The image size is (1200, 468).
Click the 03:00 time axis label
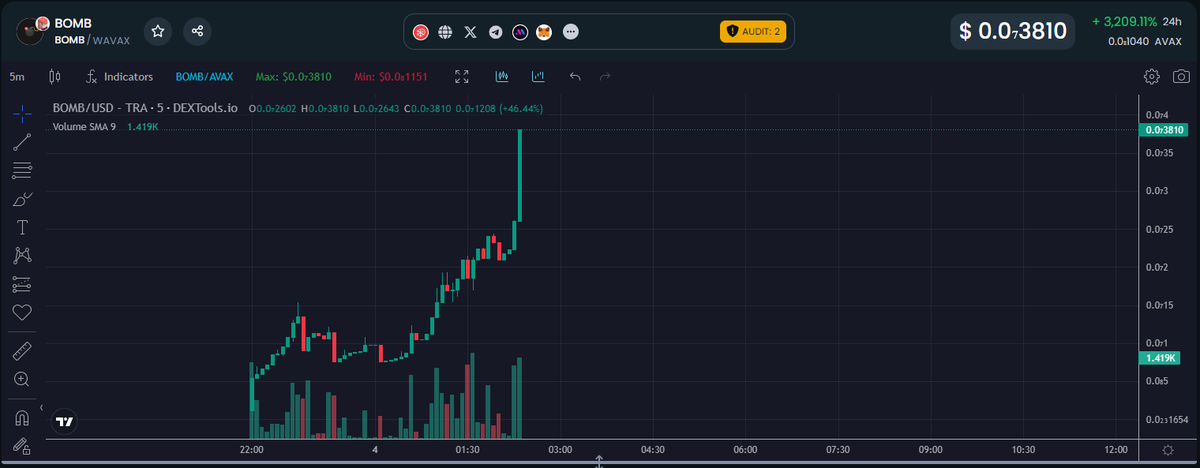coord(560,450)
